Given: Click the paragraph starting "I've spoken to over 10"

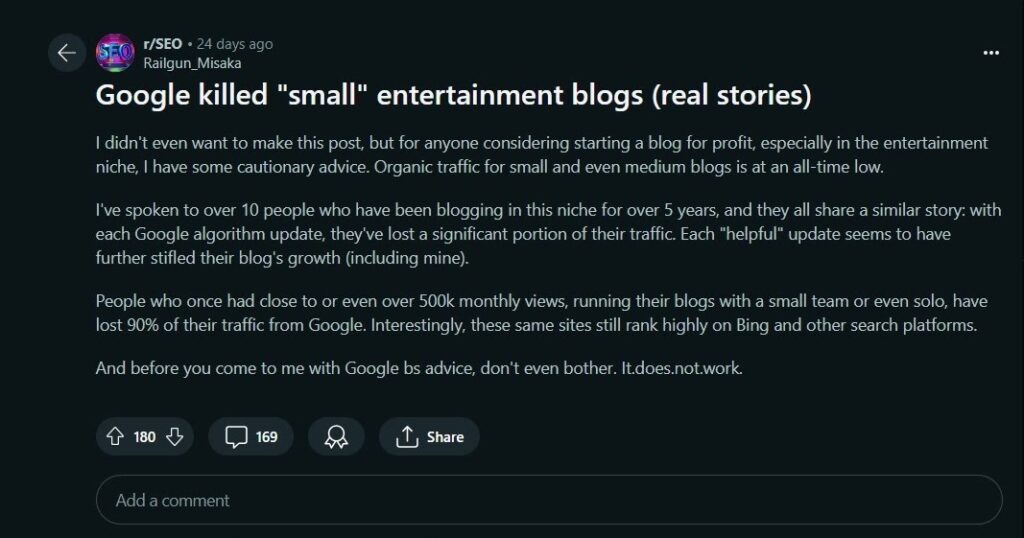Looking at the screenshot, I should coord(548,234).
